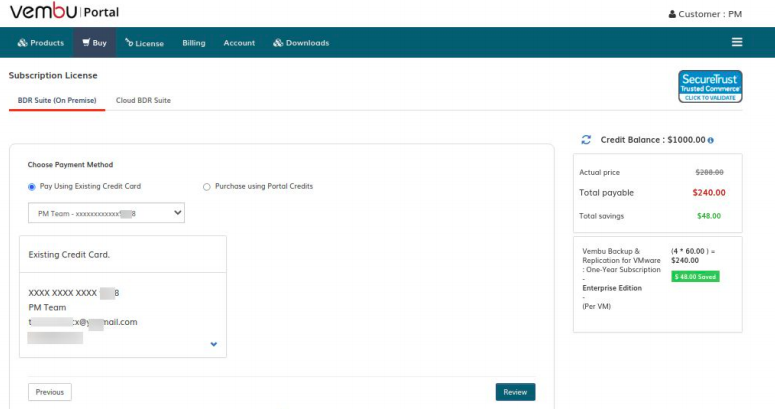The height and width of the screenshot is (409, 775).
Task: Go to the Downloads menu
Action: (301, 43)
